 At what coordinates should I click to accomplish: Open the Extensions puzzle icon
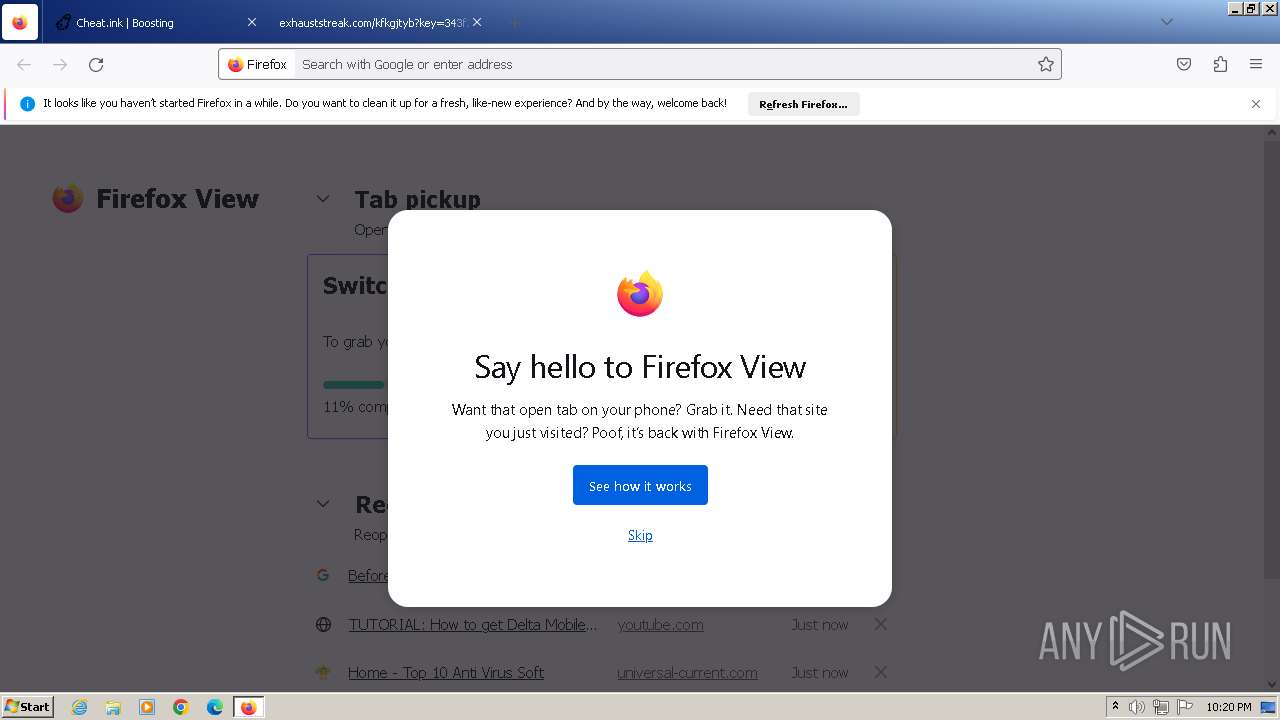pos(1220,64)
